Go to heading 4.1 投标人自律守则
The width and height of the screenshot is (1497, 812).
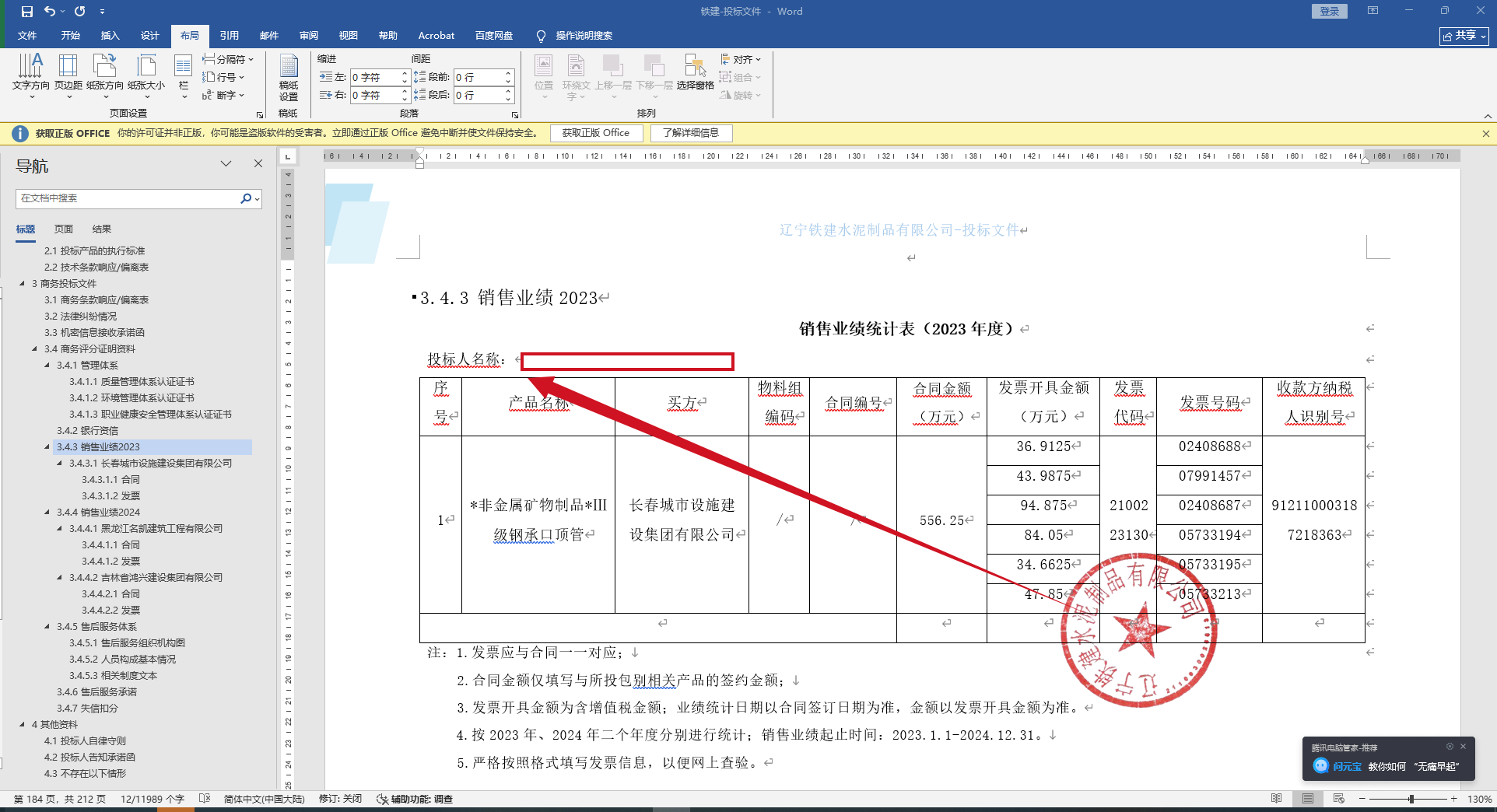point(85,741)
